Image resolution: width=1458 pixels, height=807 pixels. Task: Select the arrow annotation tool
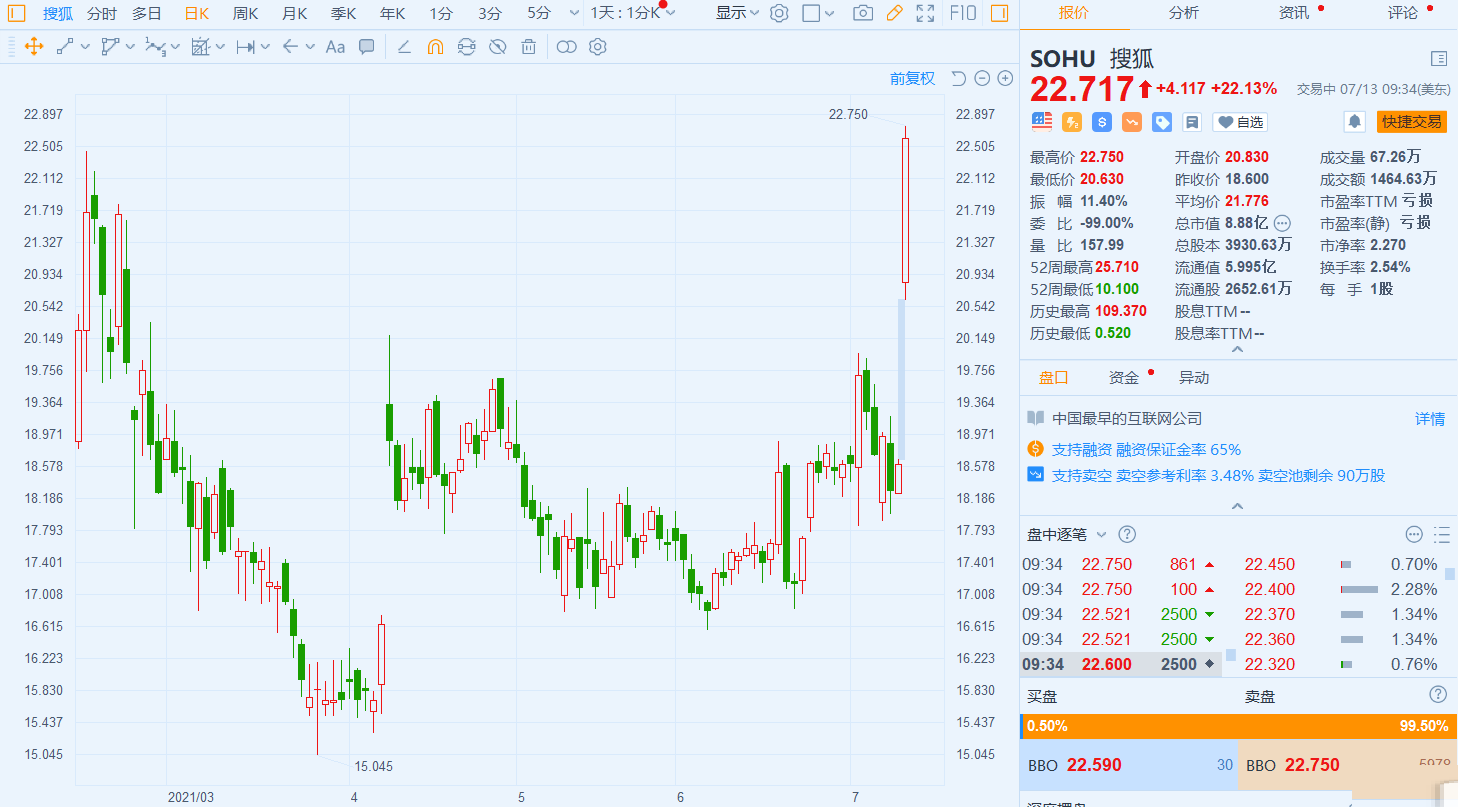(x=291, y=46)
